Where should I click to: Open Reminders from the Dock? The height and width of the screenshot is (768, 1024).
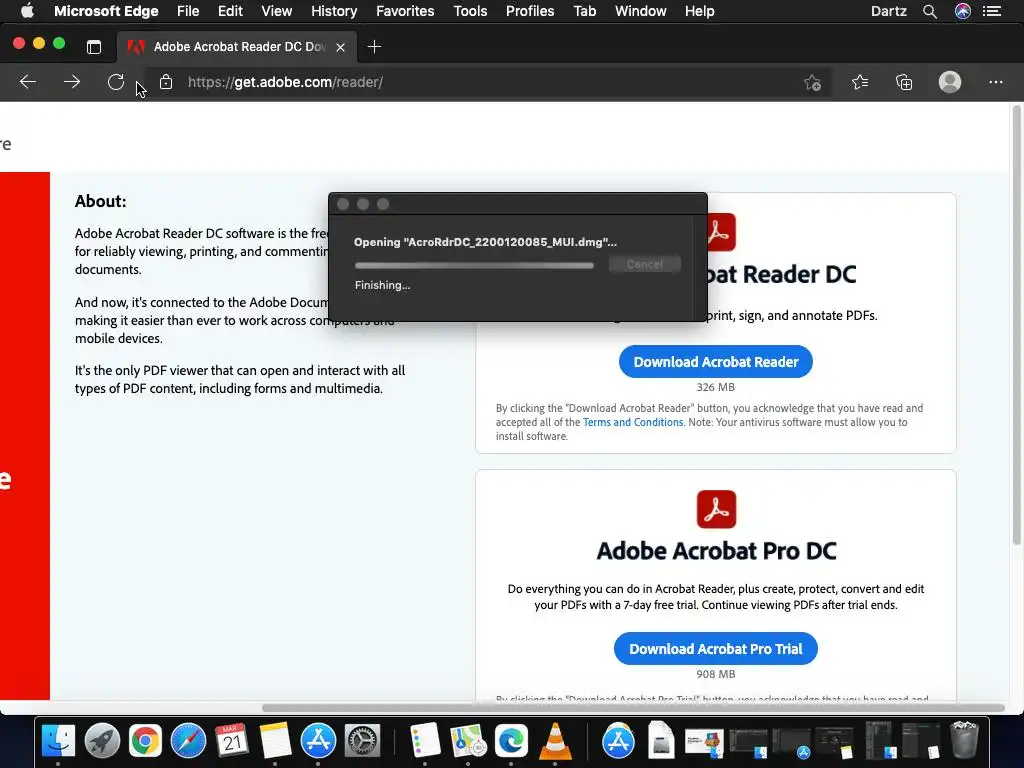(425, 741)
